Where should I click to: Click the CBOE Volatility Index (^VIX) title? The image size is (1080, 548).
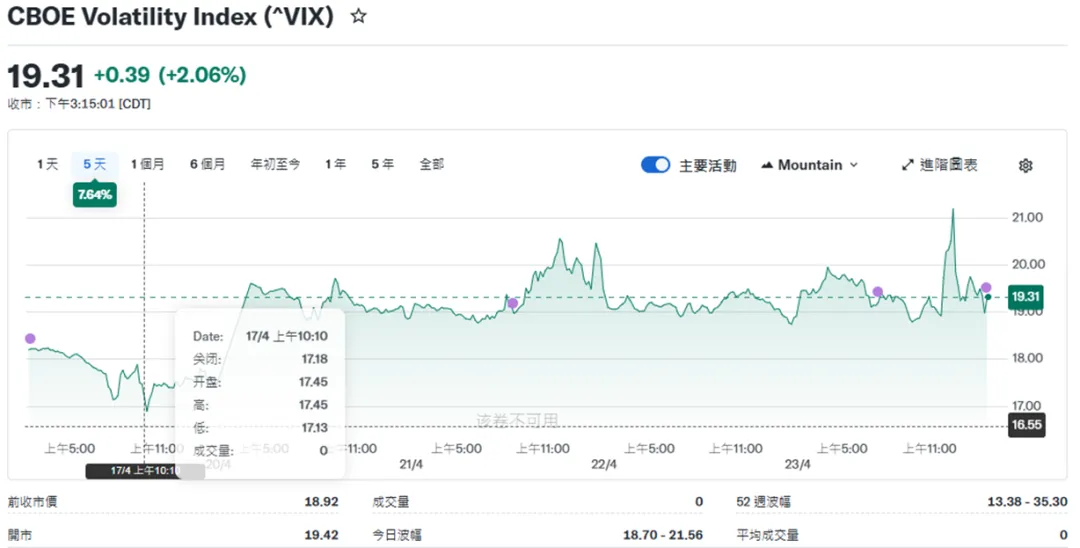(170, 17)
